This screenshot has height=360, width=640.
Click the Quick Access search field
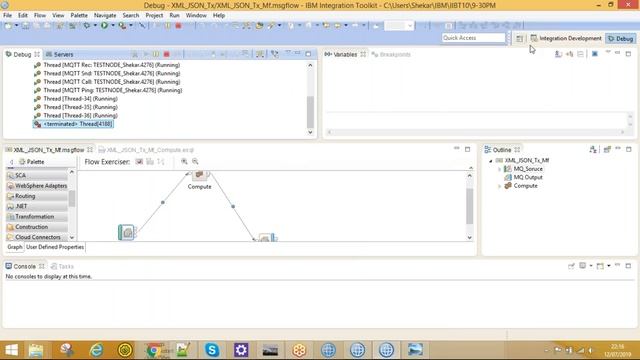pyautogui.click(x=473, y=38)
